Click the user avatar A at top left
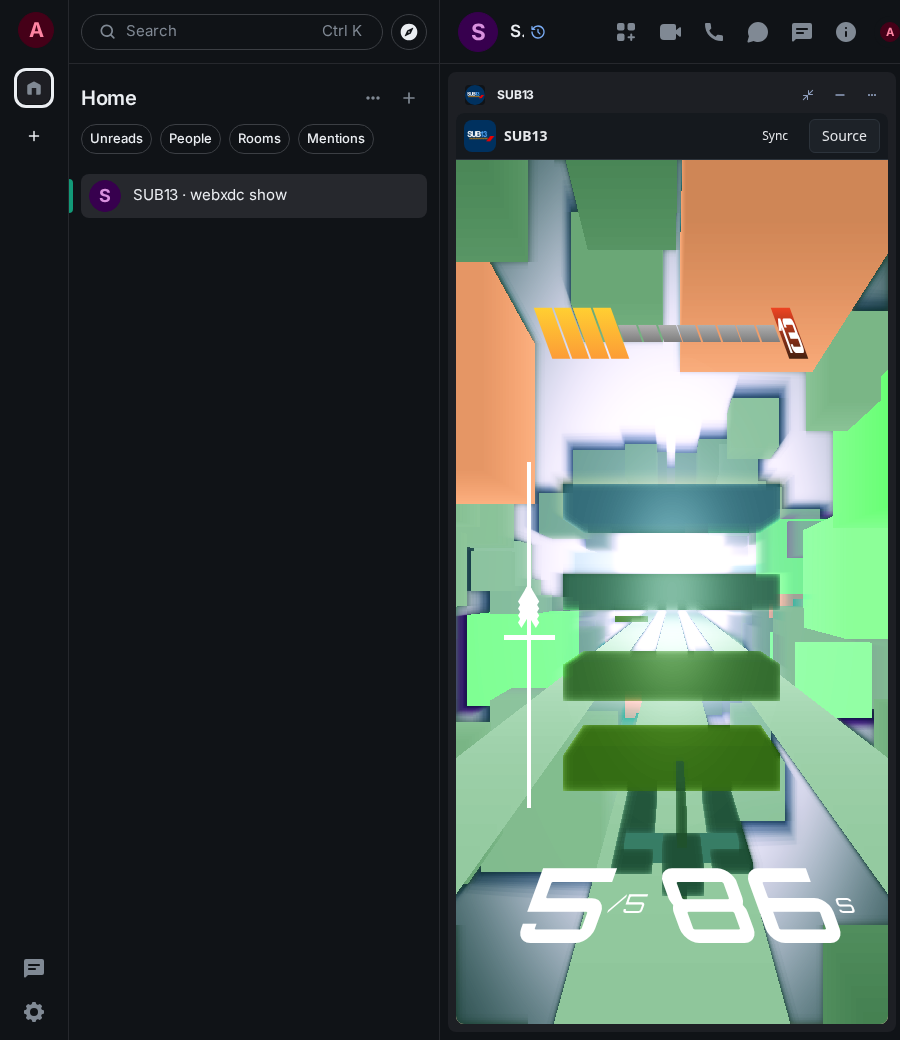Viewport: 900px width, 1040px height. tap(36, 30)
